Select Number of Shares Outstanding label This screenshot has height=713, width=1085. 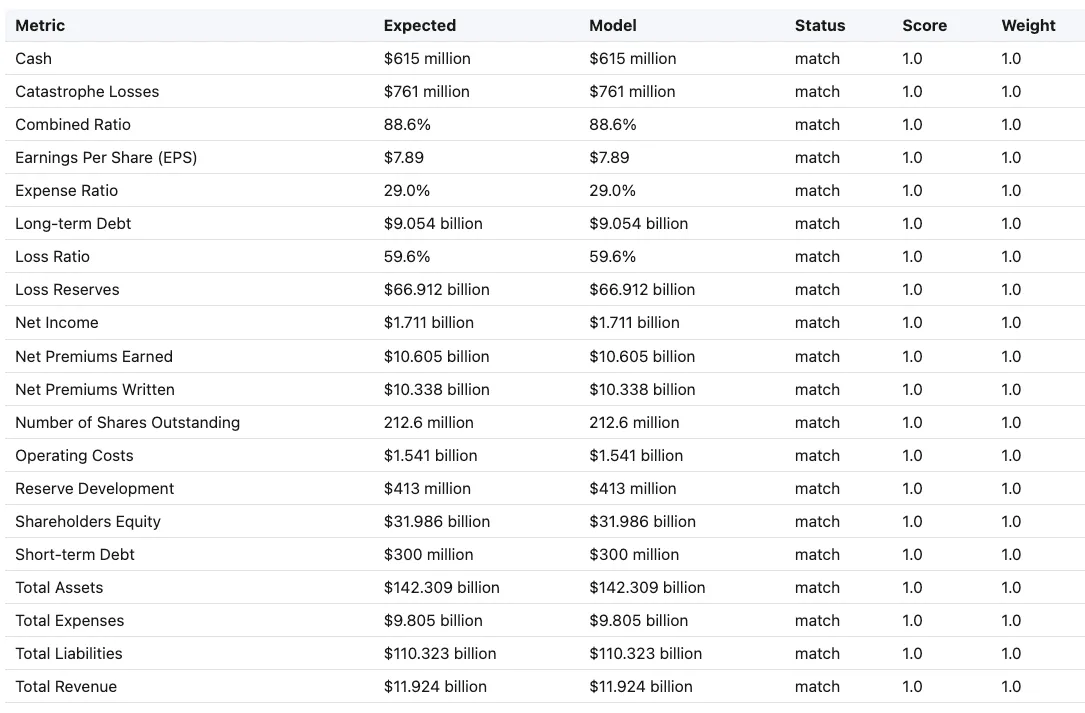127,422
